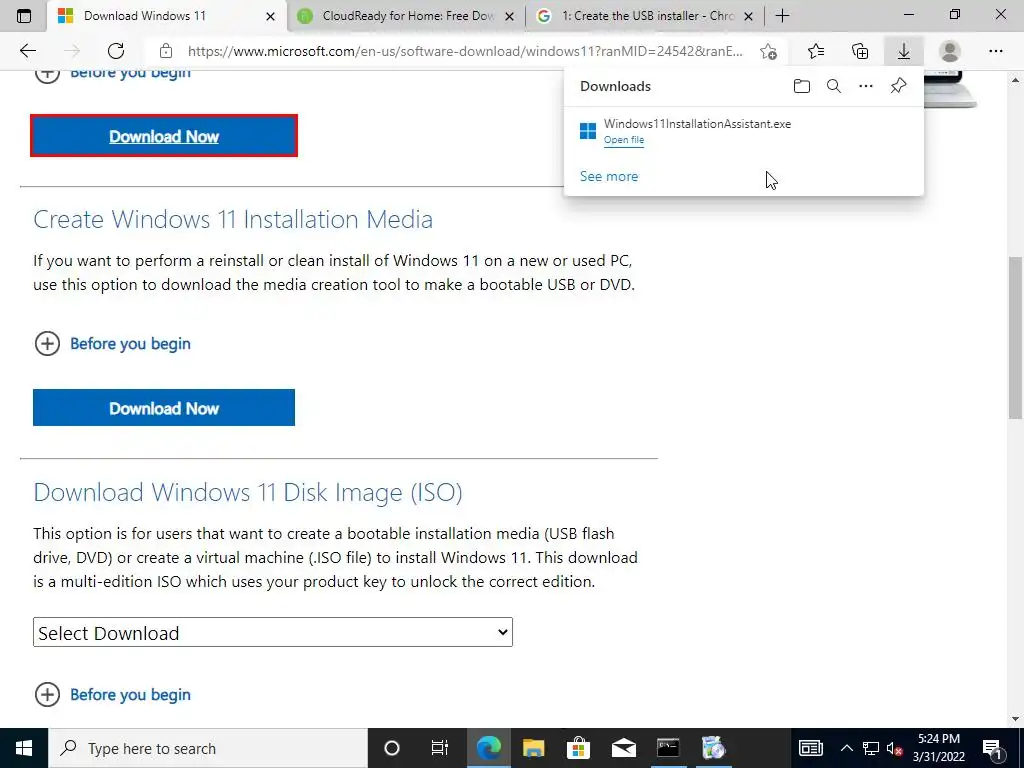The height and width of the screenshot is (768, 1024).
Task: Show hidden system tray icons
Action: (x=846, y=748)
